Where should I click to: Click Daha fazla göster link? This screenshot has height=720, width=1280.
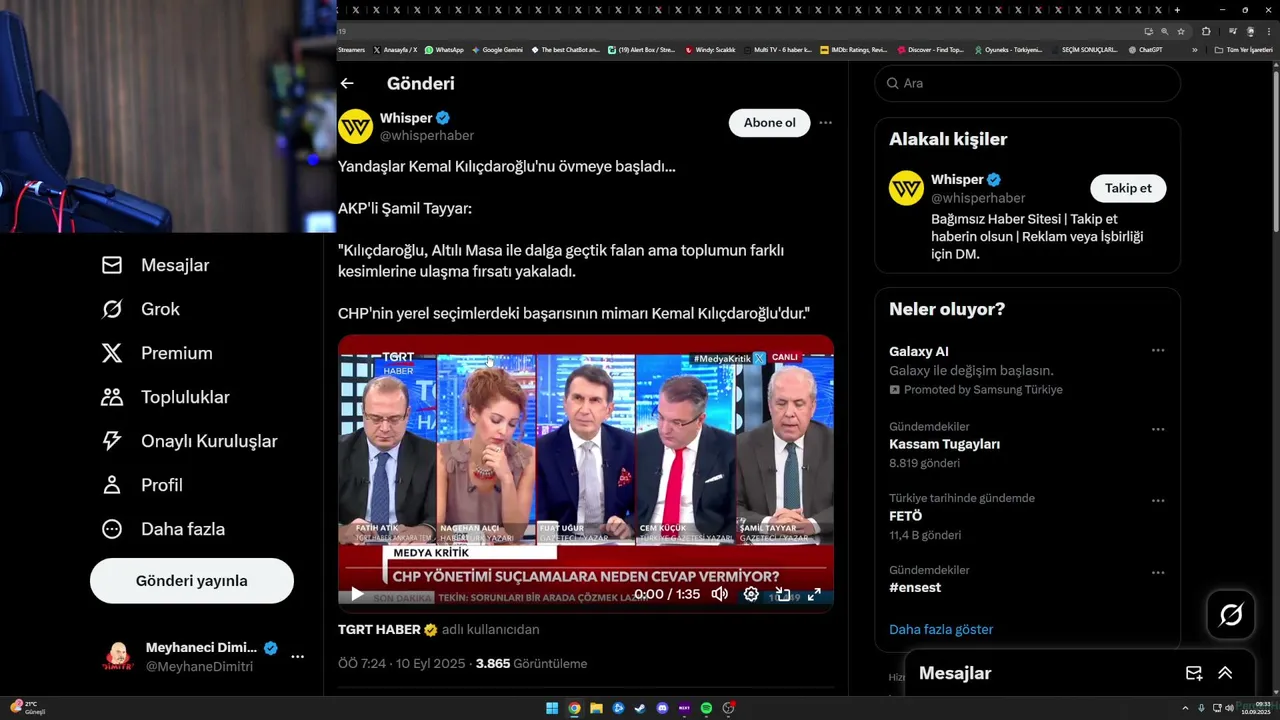tap(941, 630)
